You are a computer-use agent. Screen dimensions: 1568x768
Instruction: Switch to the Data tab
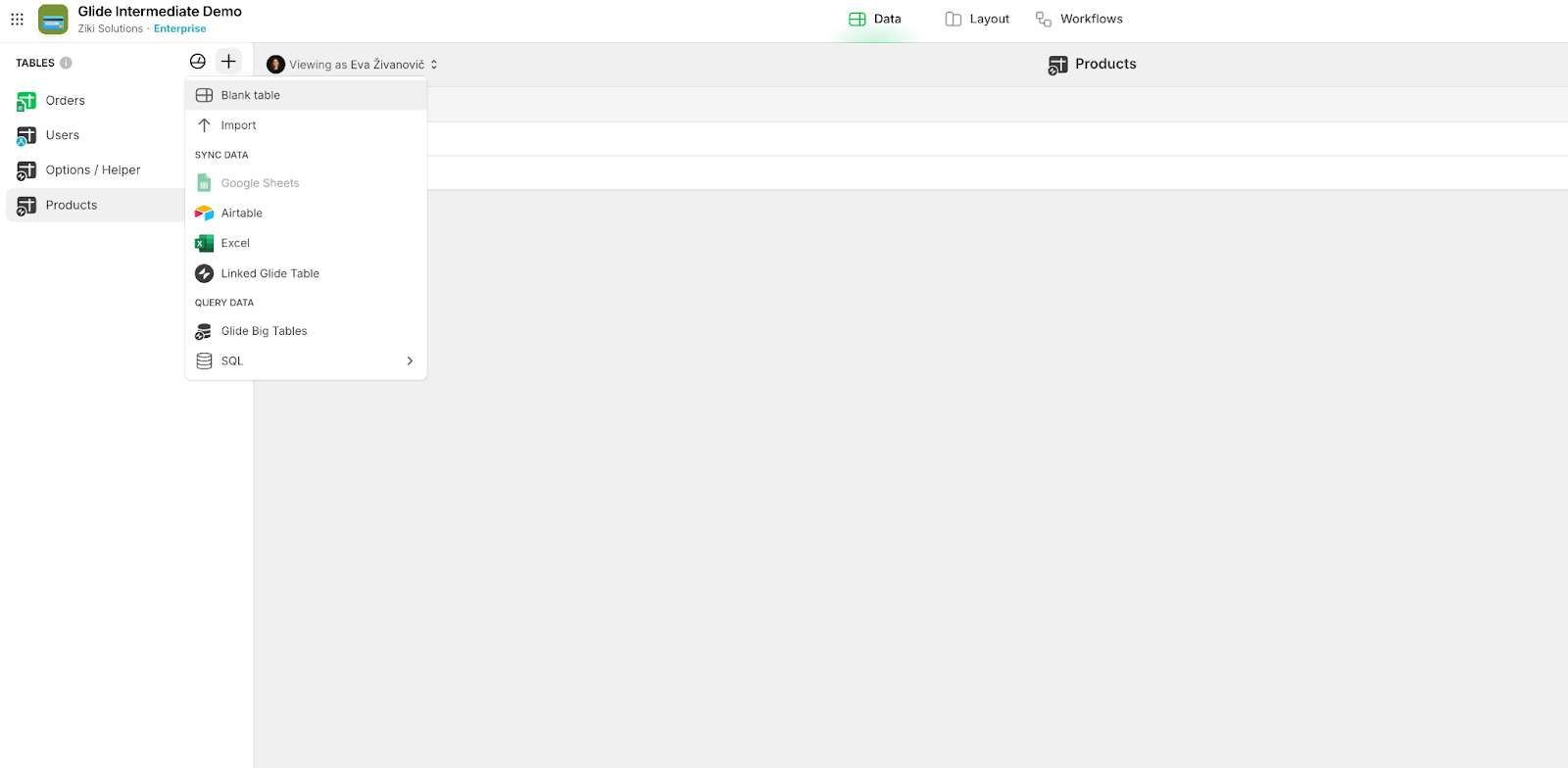(x=875, y=19)
